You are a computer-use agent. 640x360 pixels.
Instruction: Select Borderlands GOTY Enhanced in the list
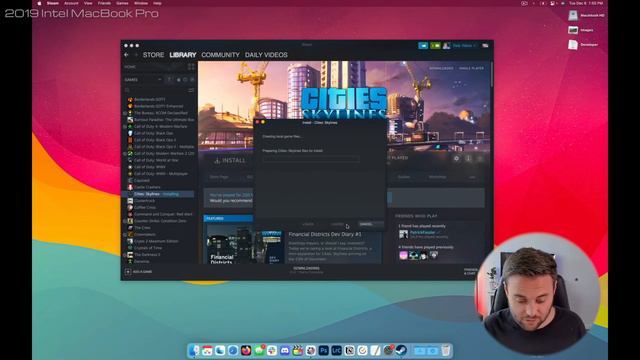pyautogui.click(x=158, y=106)
